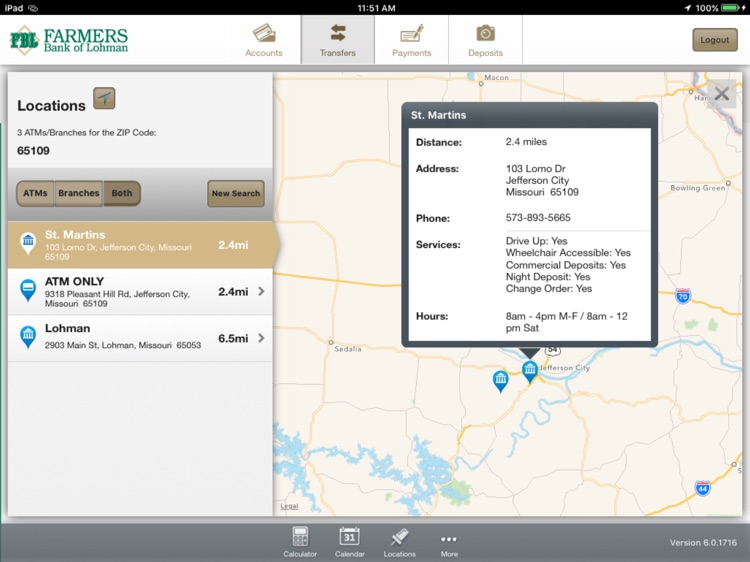750x562 pixels.
Task: Click the St. Martins bank pin icon in list
Action: [x=28, y=242]
